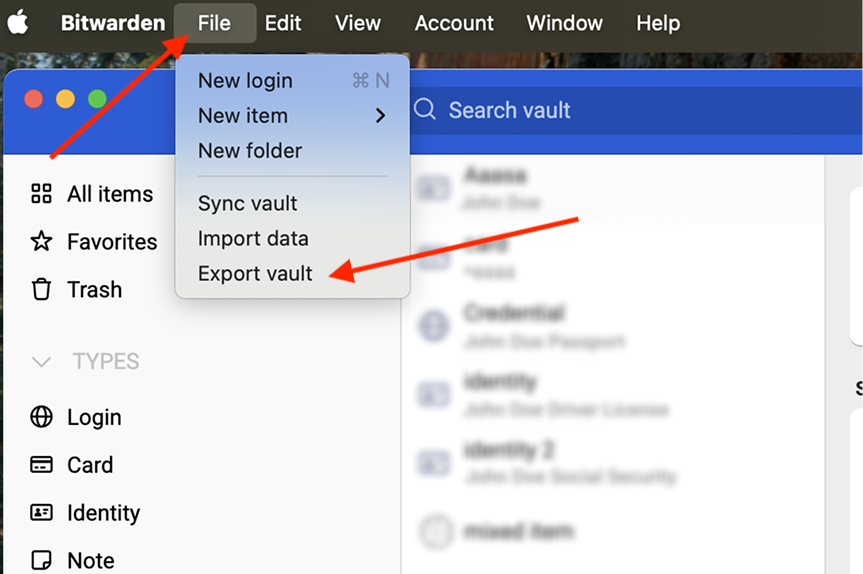Select New folder in File menu
This screenshot has width=863, height=574.
(293, 151)
